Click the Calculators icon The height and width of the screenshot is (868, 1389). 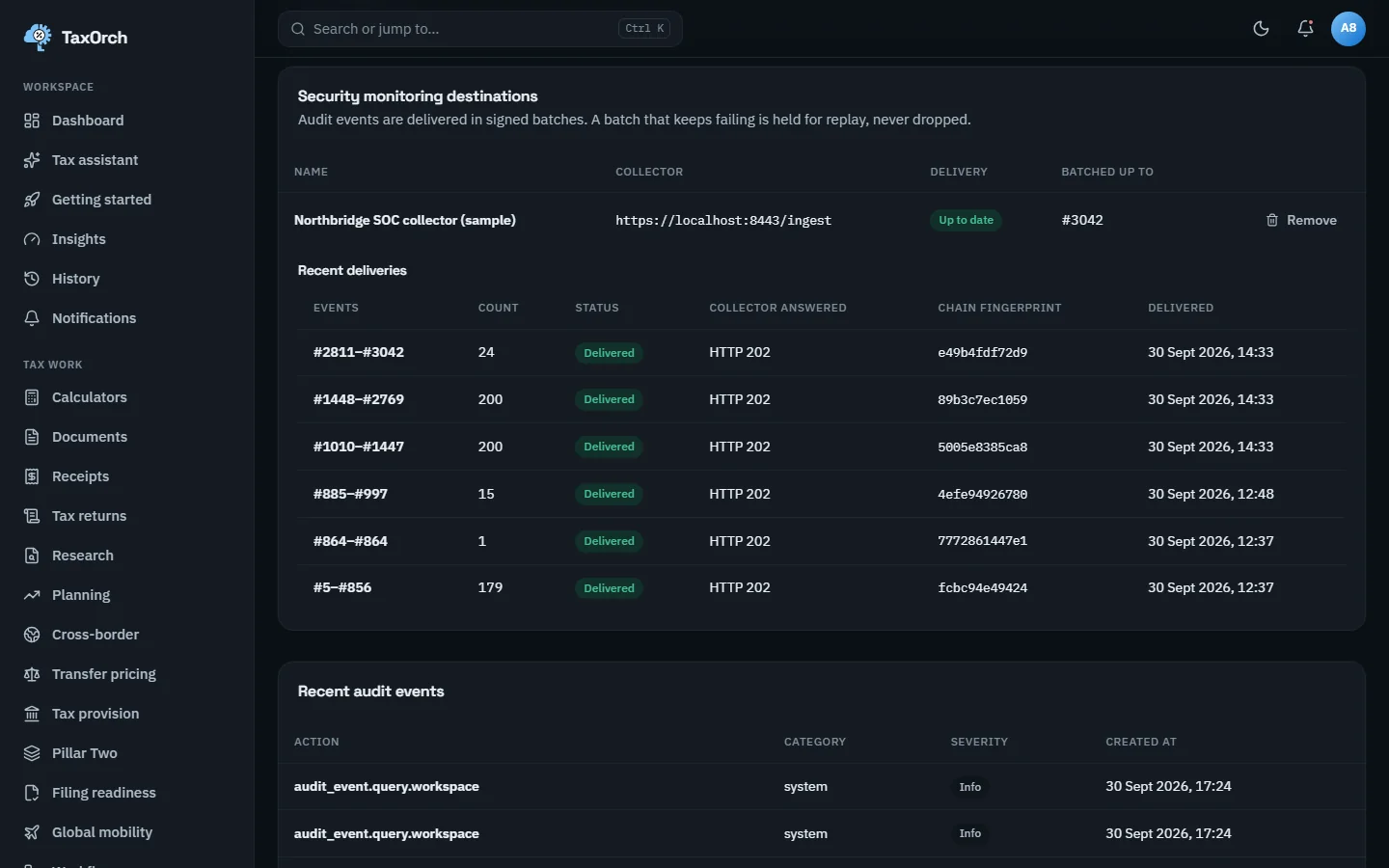(32, 397)
